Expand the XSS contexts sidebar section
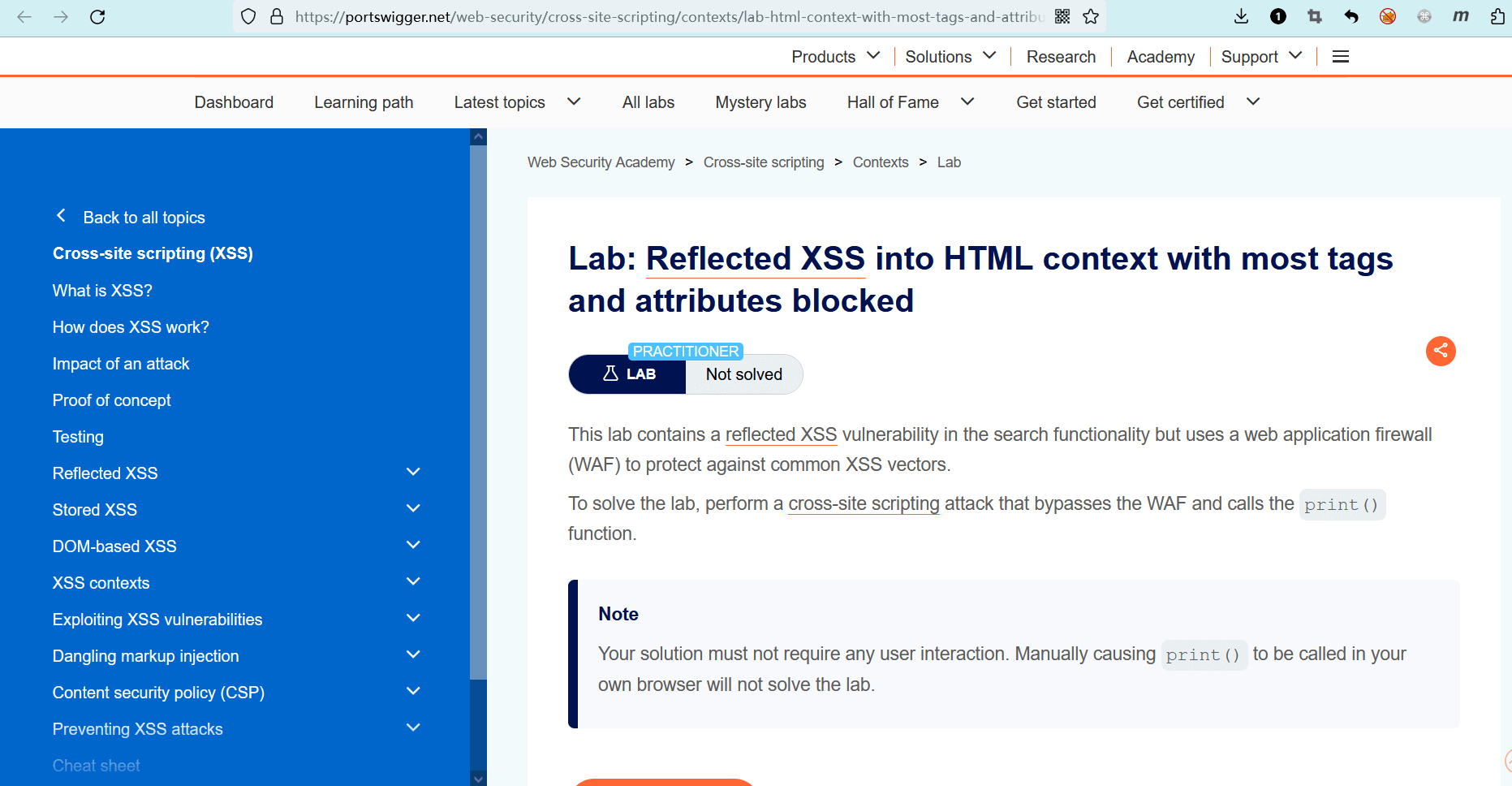Screen dimensions: 1512x786 point(413,582)
